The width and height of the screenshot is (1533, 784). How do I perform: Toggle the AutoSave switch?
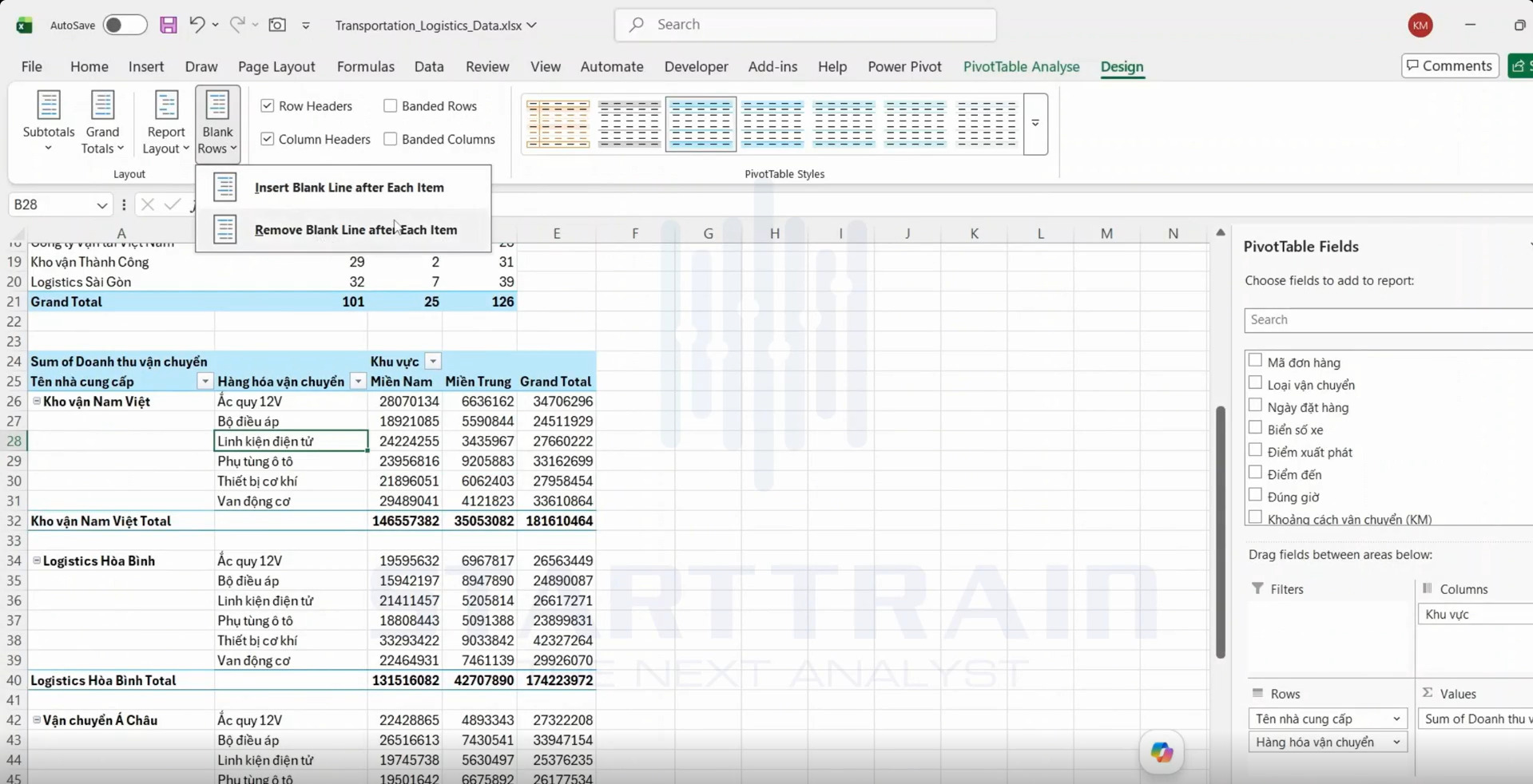(x=125, y=25)
